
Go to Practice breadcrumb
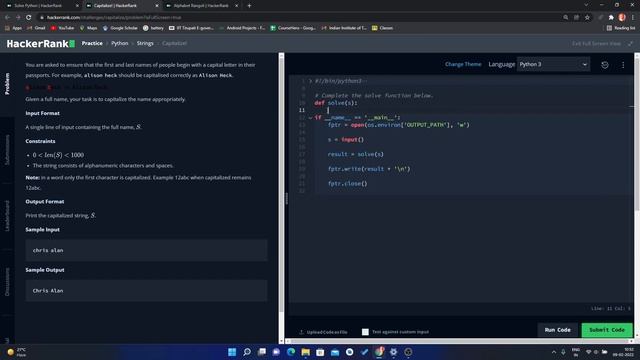click(92, 43)
